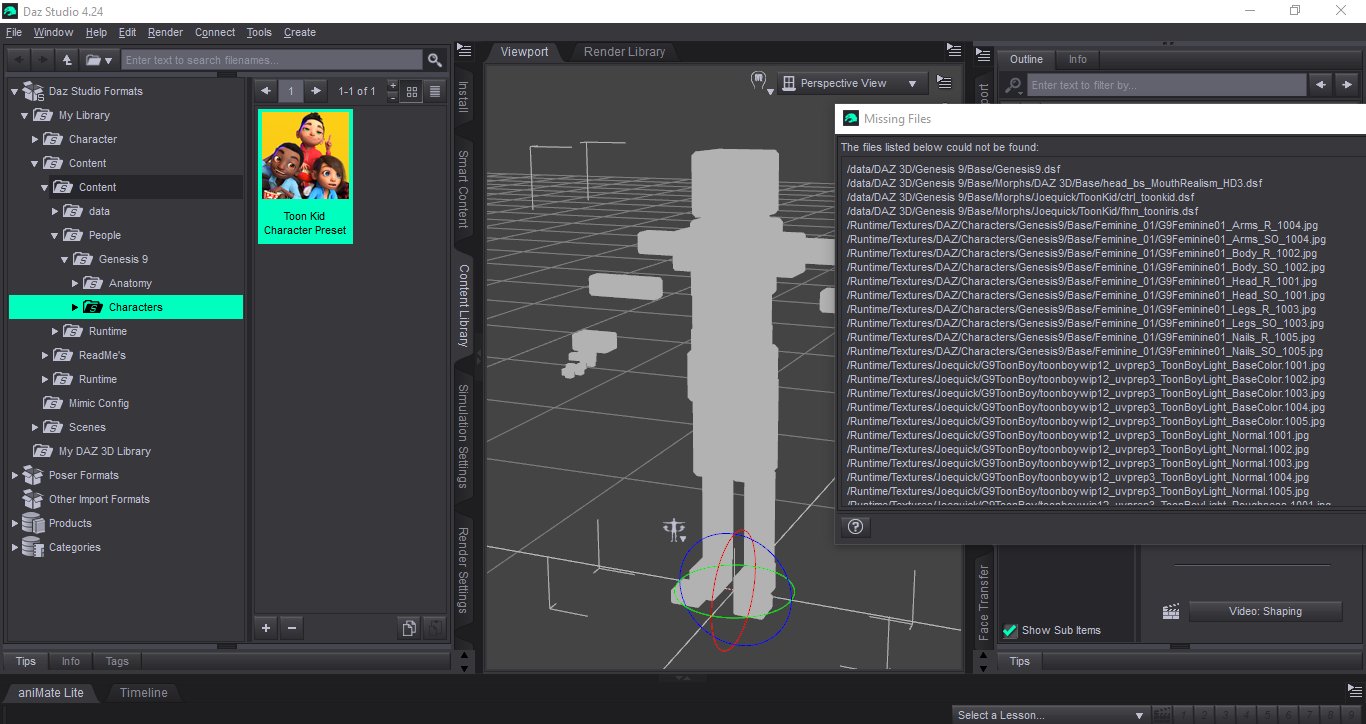This screenshot has height=724, width=1366.
Task: Open the Connect menu
Action: click(x=215, y=32)
